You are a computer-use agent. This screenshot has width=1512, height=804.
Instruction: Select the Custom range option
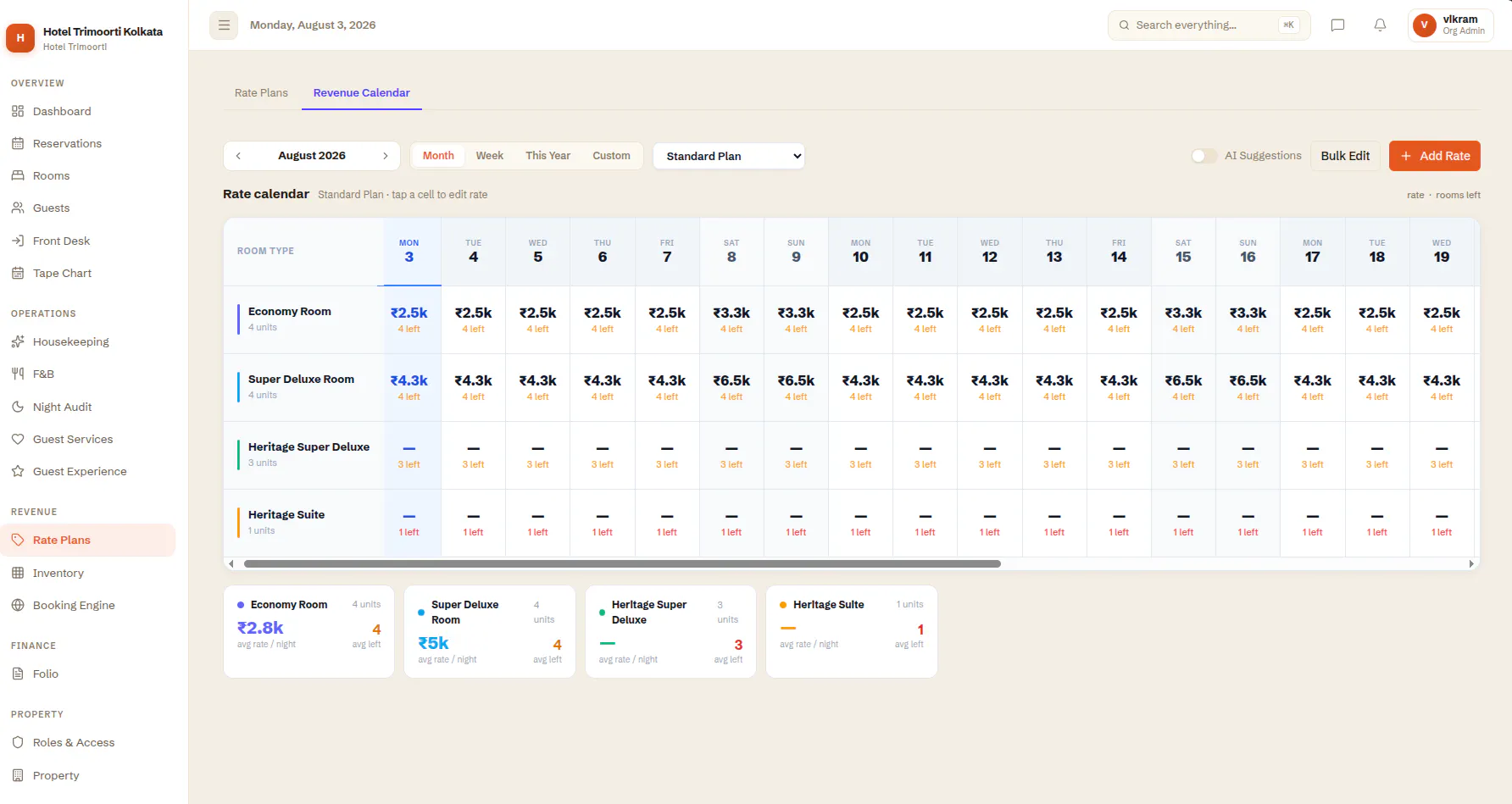tap(611, 156)
